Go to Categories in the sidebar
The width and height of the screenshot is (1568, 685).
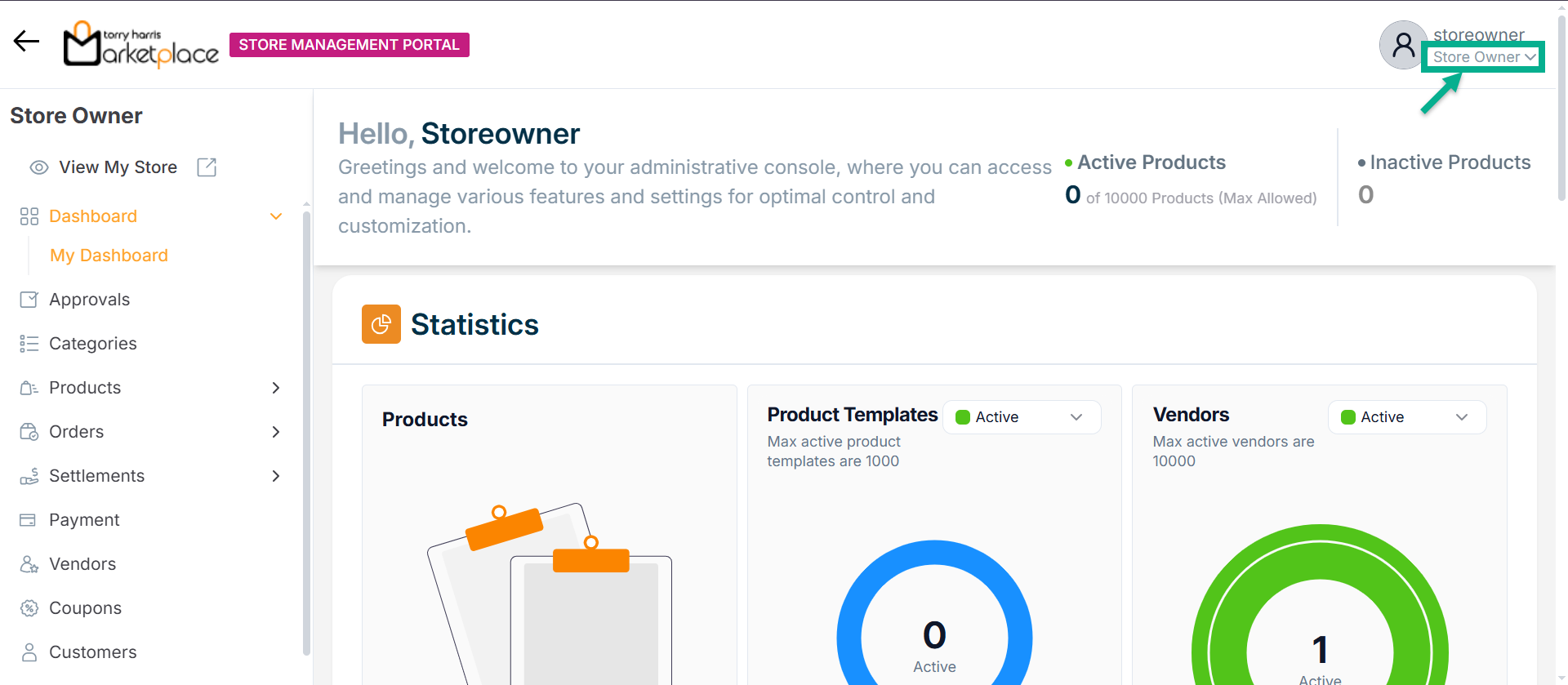pos(92,344)
